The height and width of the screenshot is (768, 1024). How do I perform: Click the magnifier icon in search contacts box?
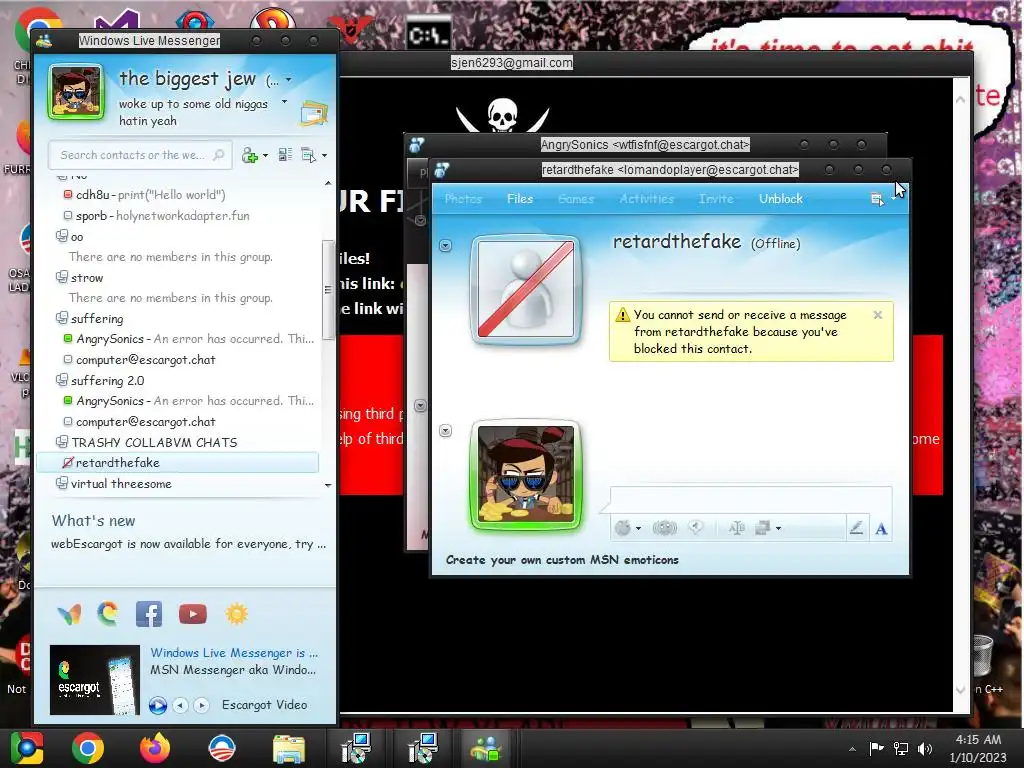pos(219,155)
